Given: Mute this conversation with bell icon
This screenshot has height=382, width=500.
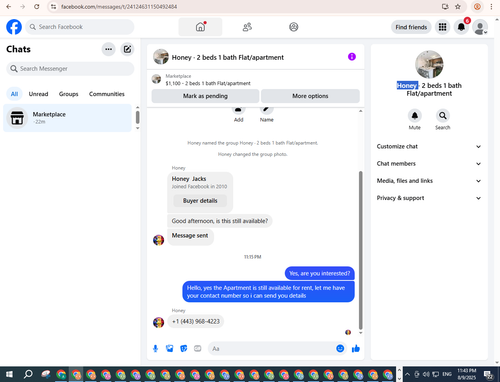Looking at the screenshot, I should (x=415, y=116).
